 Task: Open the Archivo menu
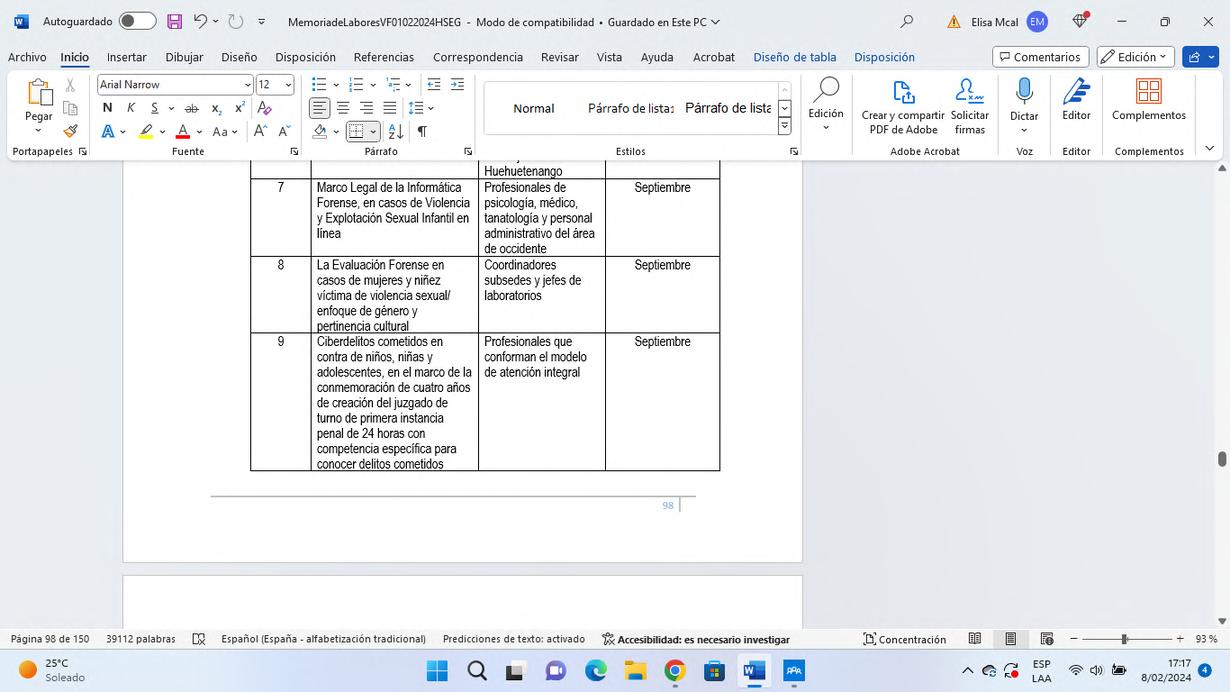tap(27, 57)
